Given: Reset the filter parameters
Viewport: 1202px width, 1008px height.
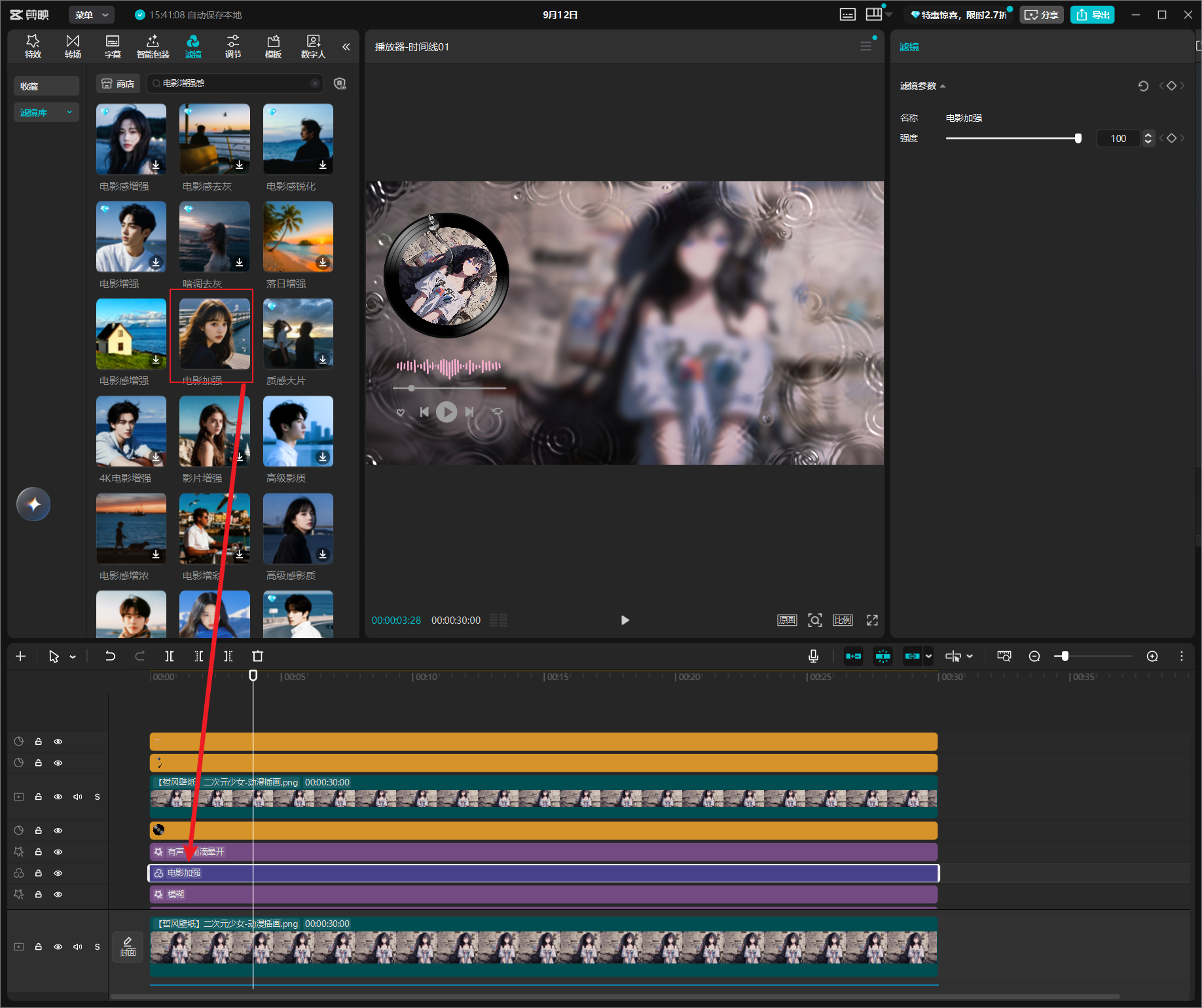Looking at the screenshot, I should (x=1143, y=86).
